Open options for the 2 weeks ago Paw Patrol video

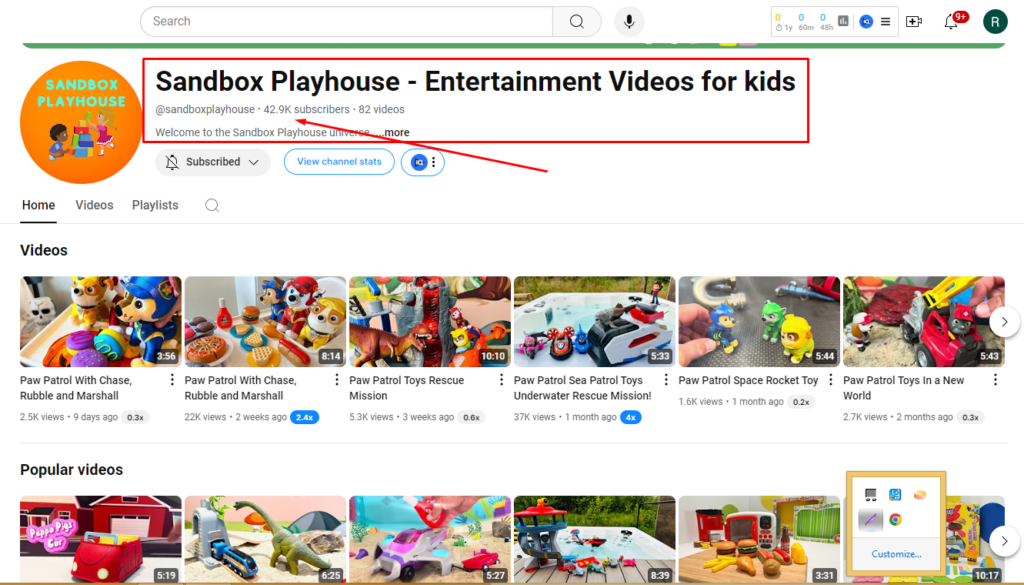tap(336, 380)
